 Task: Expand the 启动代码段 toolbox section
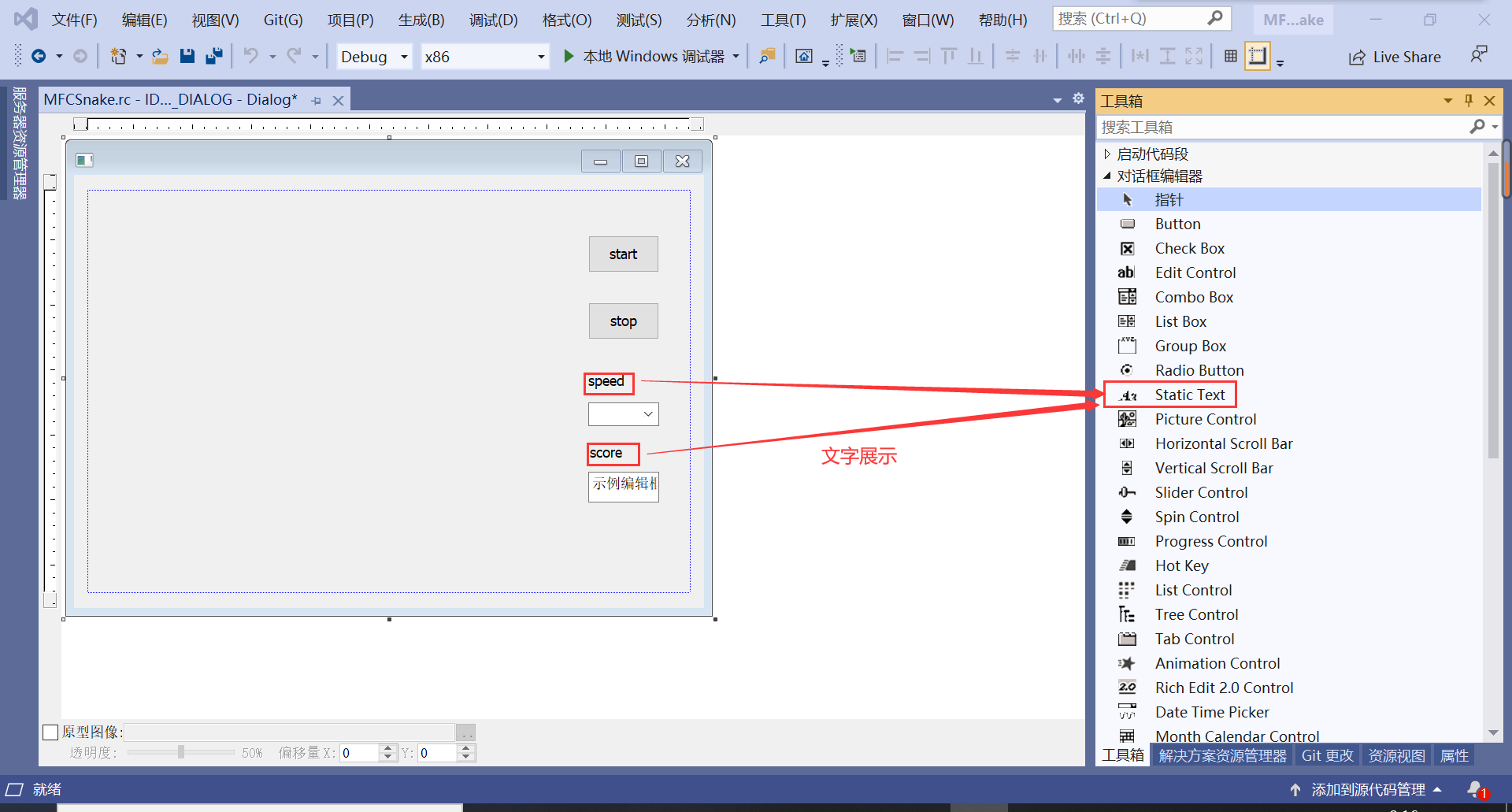(1106, 154)
